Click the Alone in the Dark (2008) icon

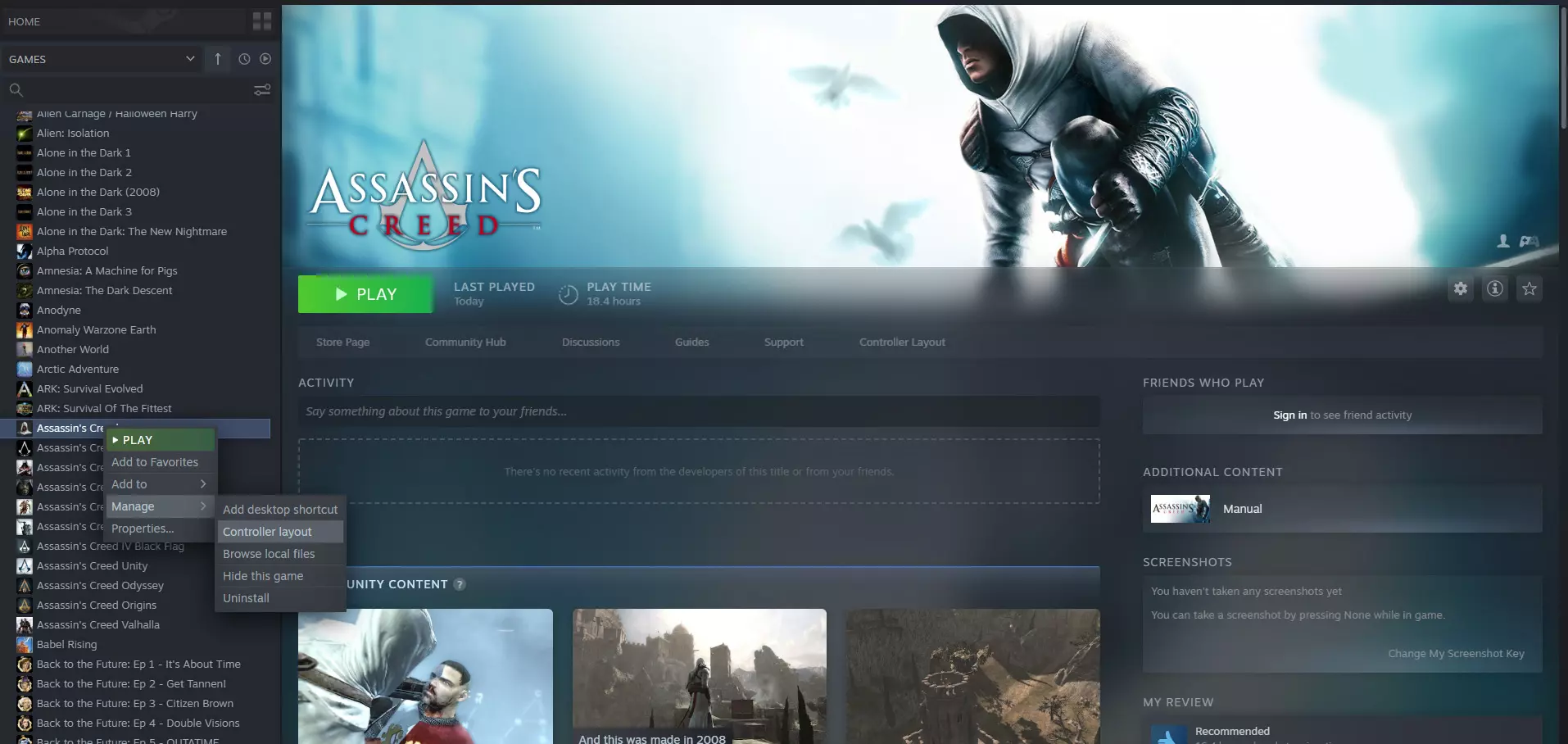pos(25,193)
